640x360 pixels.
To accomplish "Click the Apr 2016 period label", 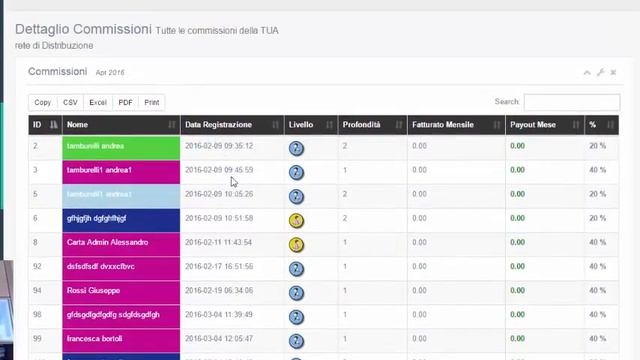I will tap(110, 73).
